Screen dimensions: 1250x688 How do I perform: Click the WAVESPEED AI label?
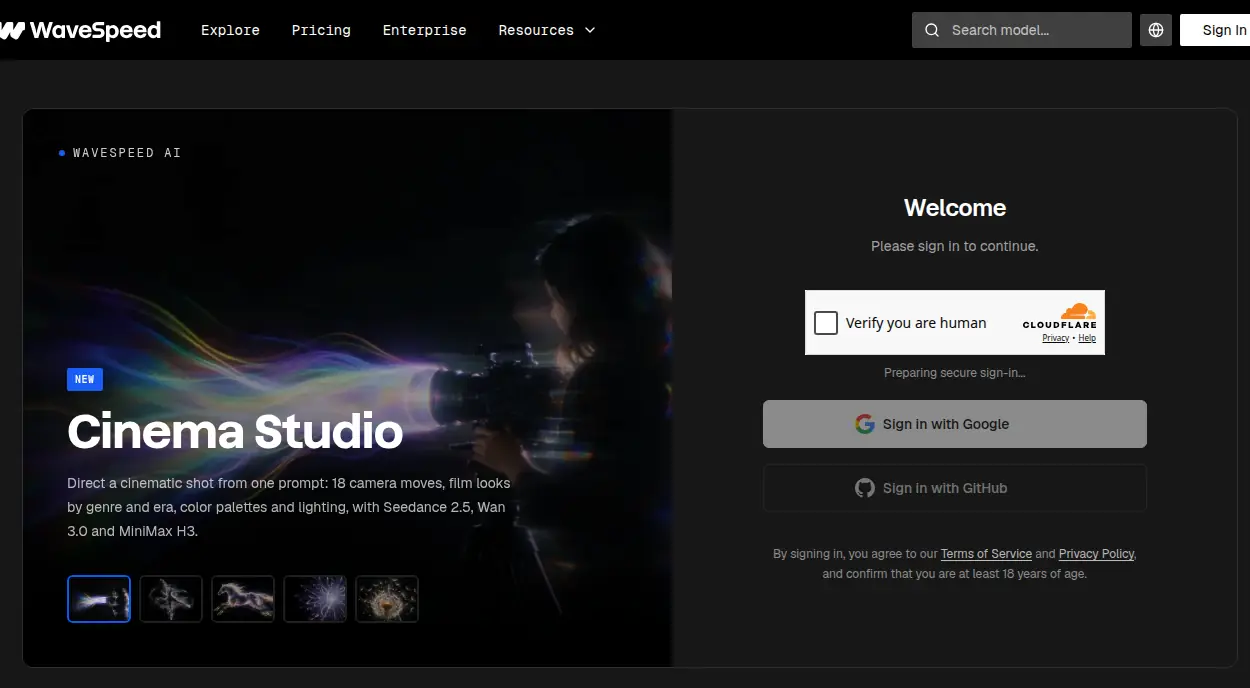pos(127,153)
